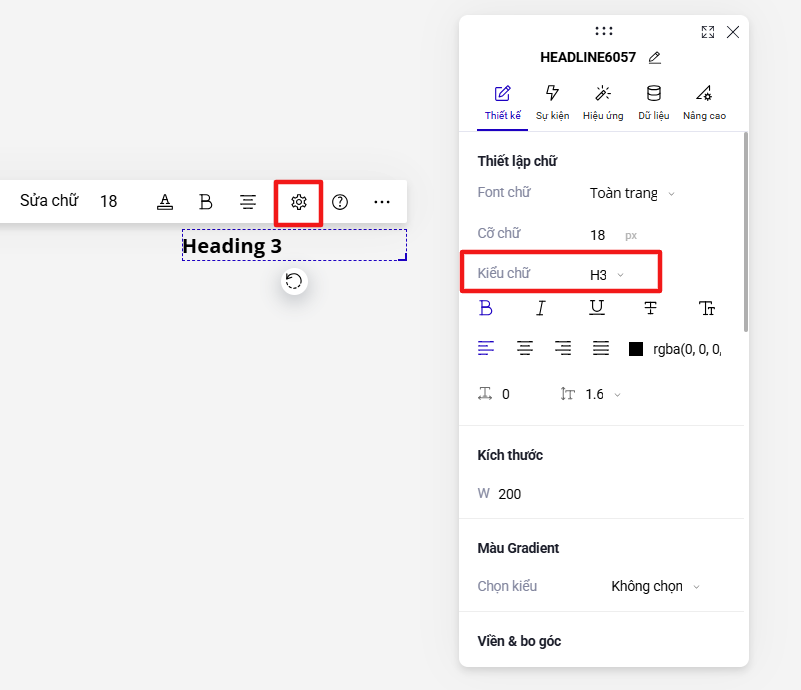Click the Thiết lập chữ section heading
The width and height of the screenshot is (801, 690).
click(517, 161)
